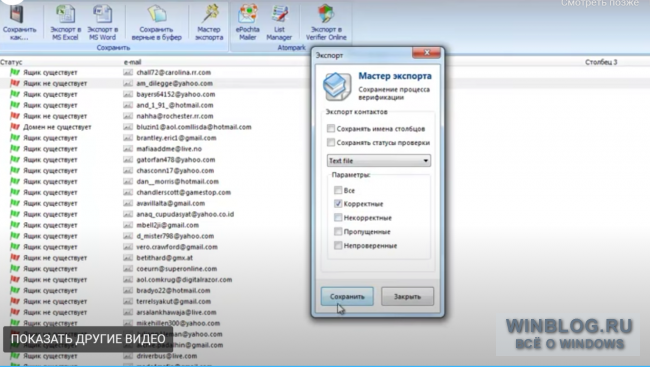Sort by the 'Статус' column header

pyautogui.click(x=11, y=62)
